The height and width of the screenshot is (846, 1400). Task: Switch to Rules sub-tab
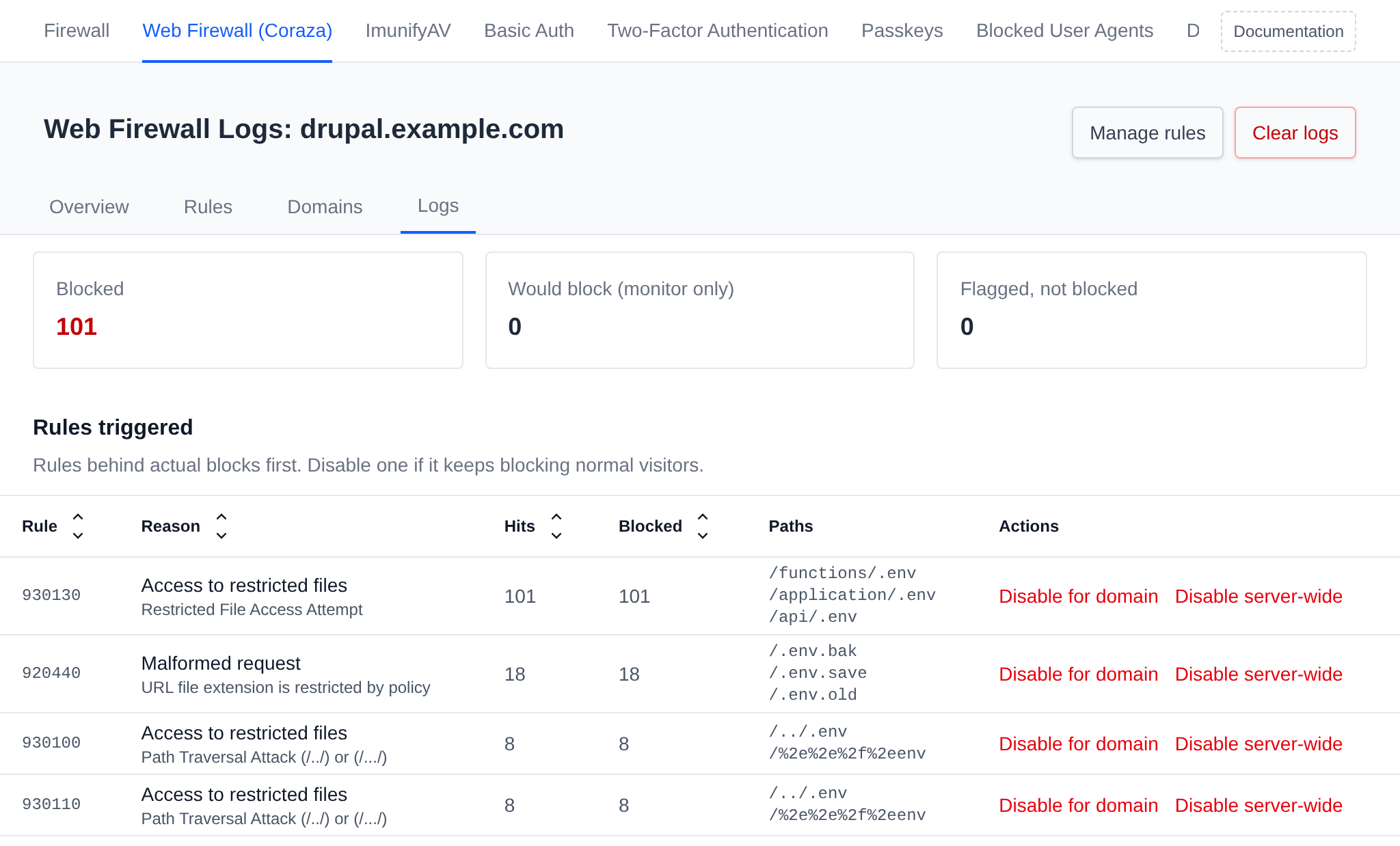point(208,206)
